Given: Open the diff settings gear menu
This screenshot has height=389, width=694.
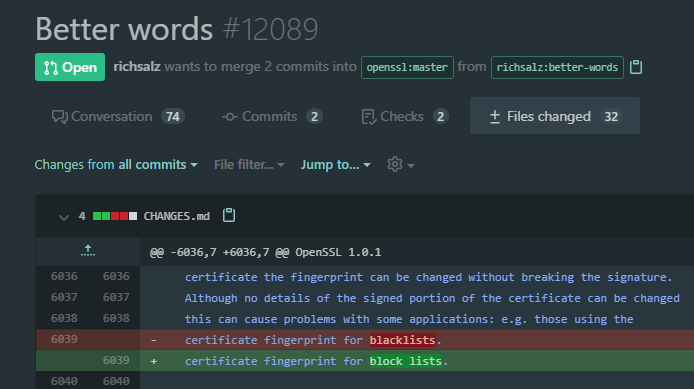Looking at the screenshot, I should point(400,165).
